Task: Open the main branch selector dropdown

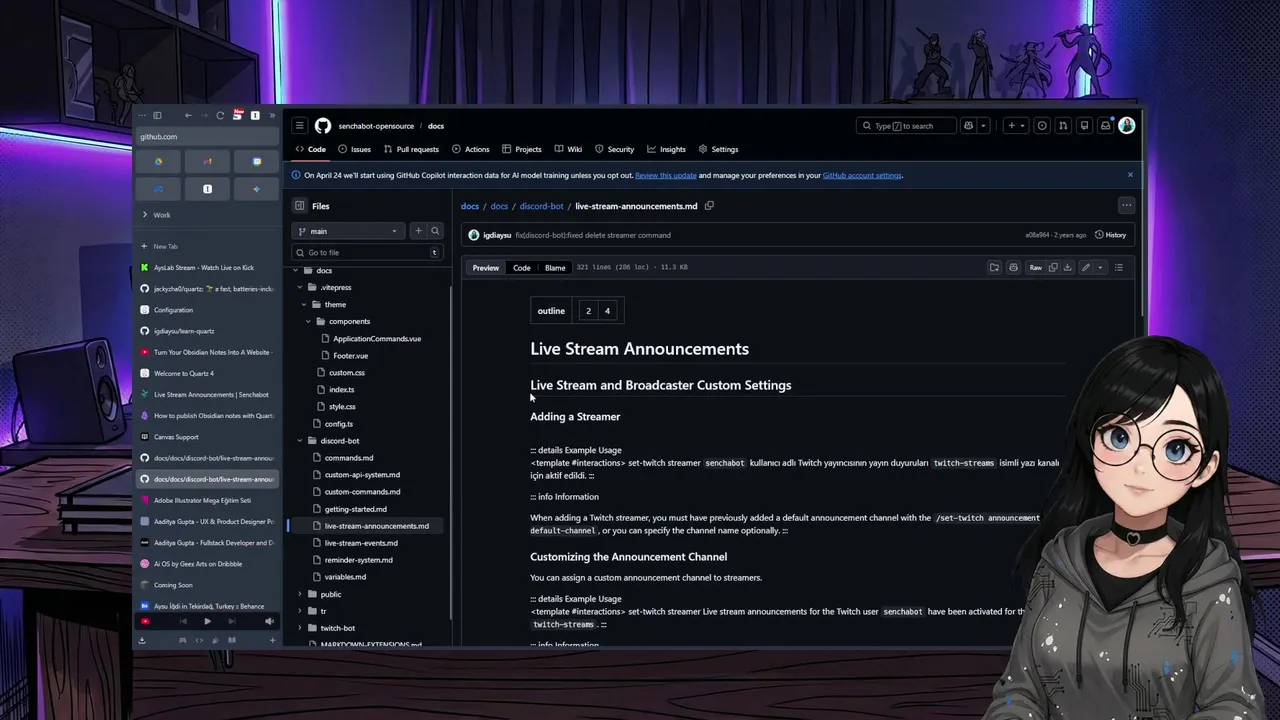Action: pyautogui.click(x=349, y=231)
